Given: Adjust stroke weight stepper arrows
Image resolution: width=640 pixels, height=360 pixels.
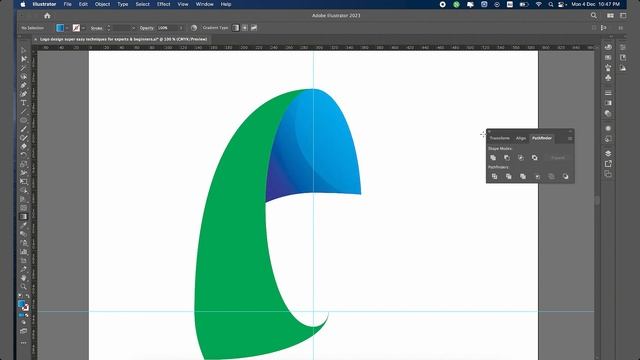Looking at the screenshot, I should [109, 28].
